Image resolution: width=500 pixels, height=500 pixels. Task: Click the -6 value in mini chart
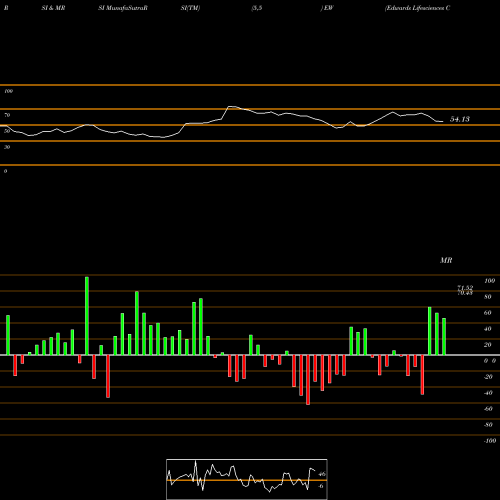(x=321, y=486)
